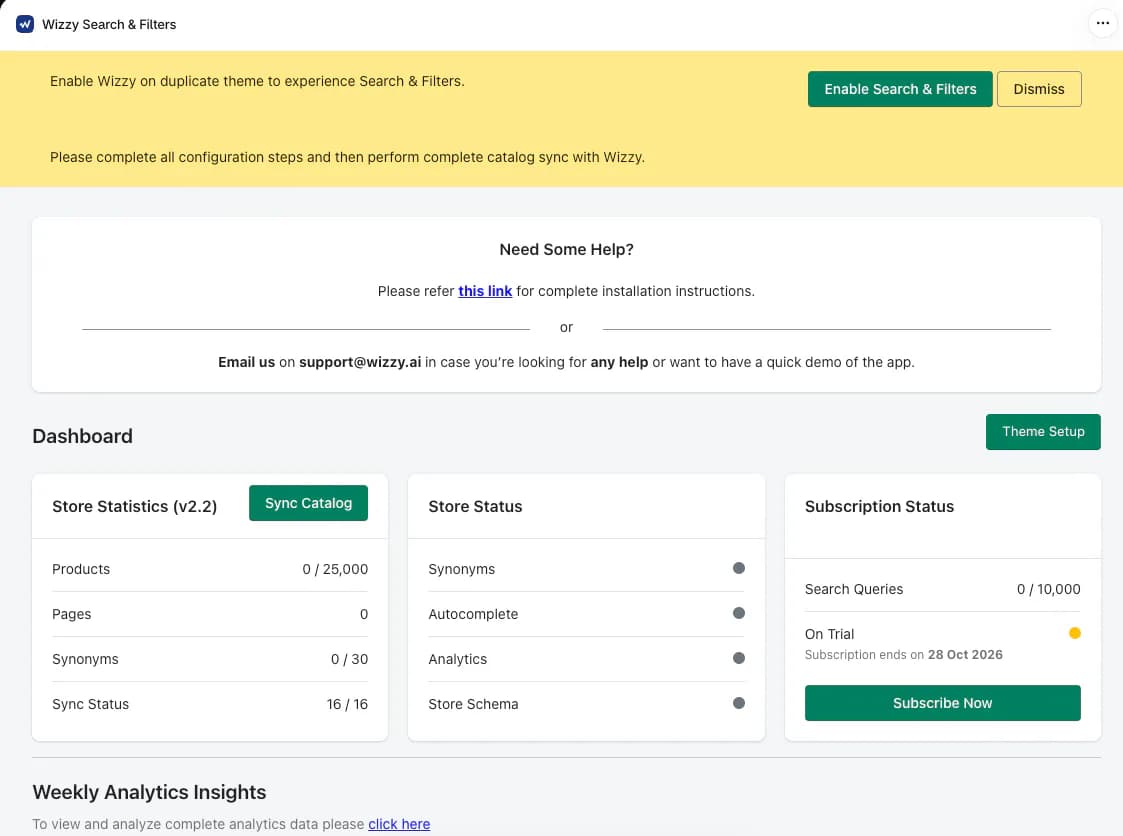Click the Autocomplete status dot

[738, 613]
